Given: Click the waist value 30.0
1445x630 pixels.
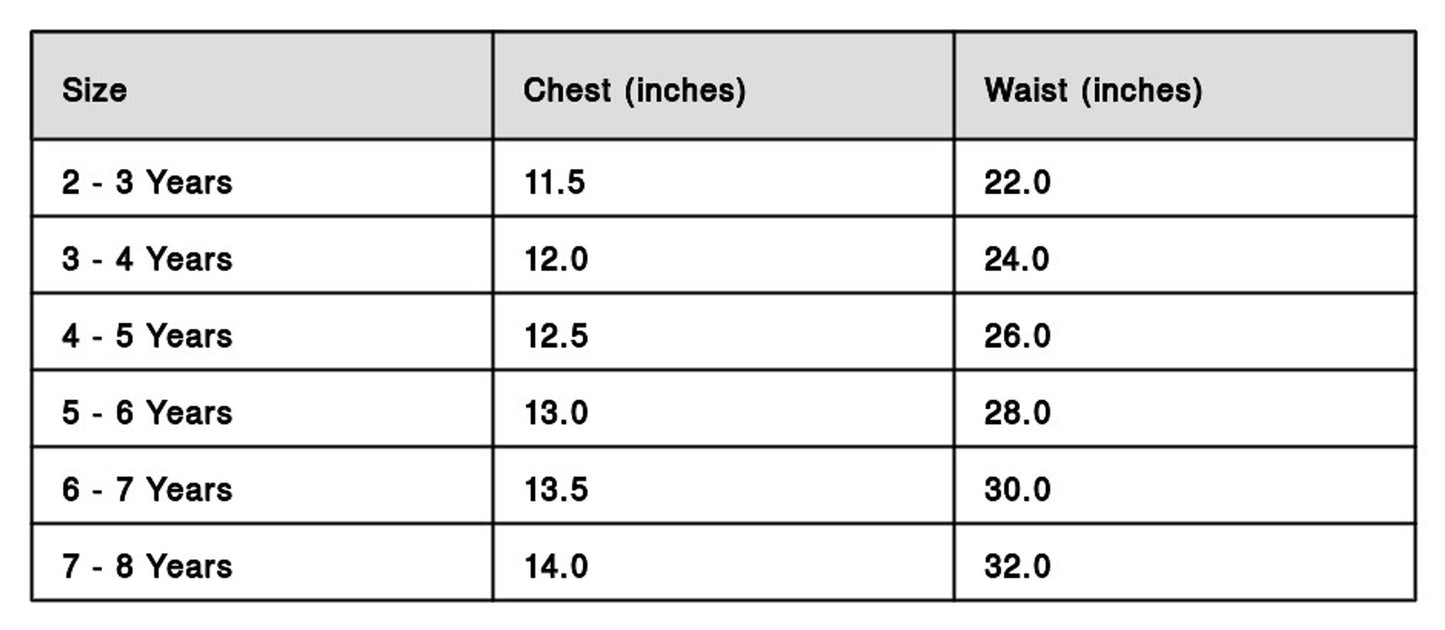Looking at the screenshot, I should pos(1017,490).
